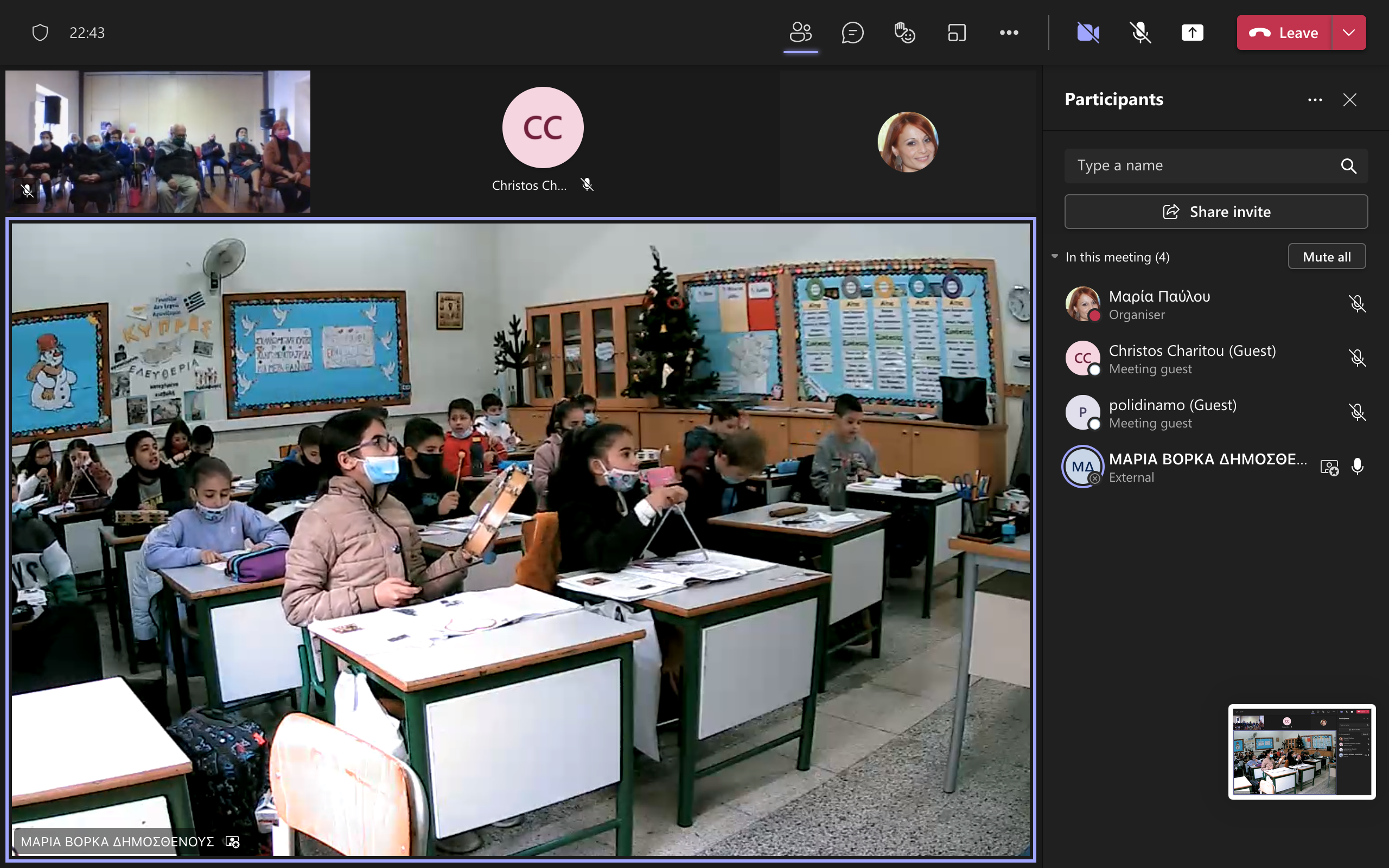Screen dimensions: 1389x868
Task: Click the Share invite button
Action: click(x=1216, y=212)
